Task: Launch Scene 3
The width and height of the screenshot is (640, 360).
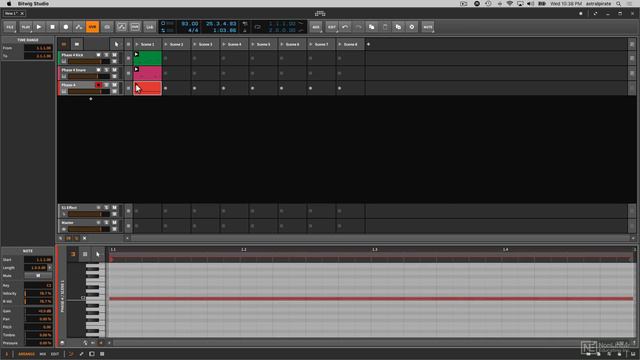Action: point(195,44)
